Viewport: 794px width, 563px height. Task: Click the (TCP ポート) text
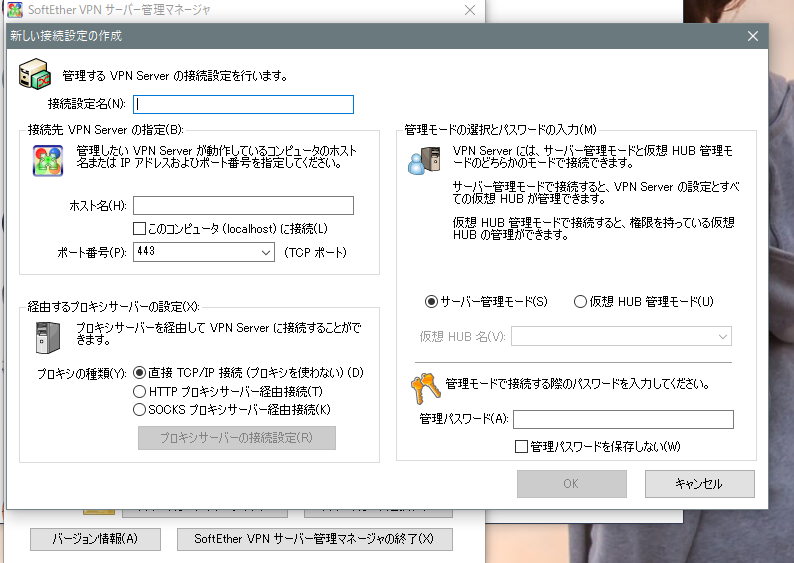click(x=315, y=252)
